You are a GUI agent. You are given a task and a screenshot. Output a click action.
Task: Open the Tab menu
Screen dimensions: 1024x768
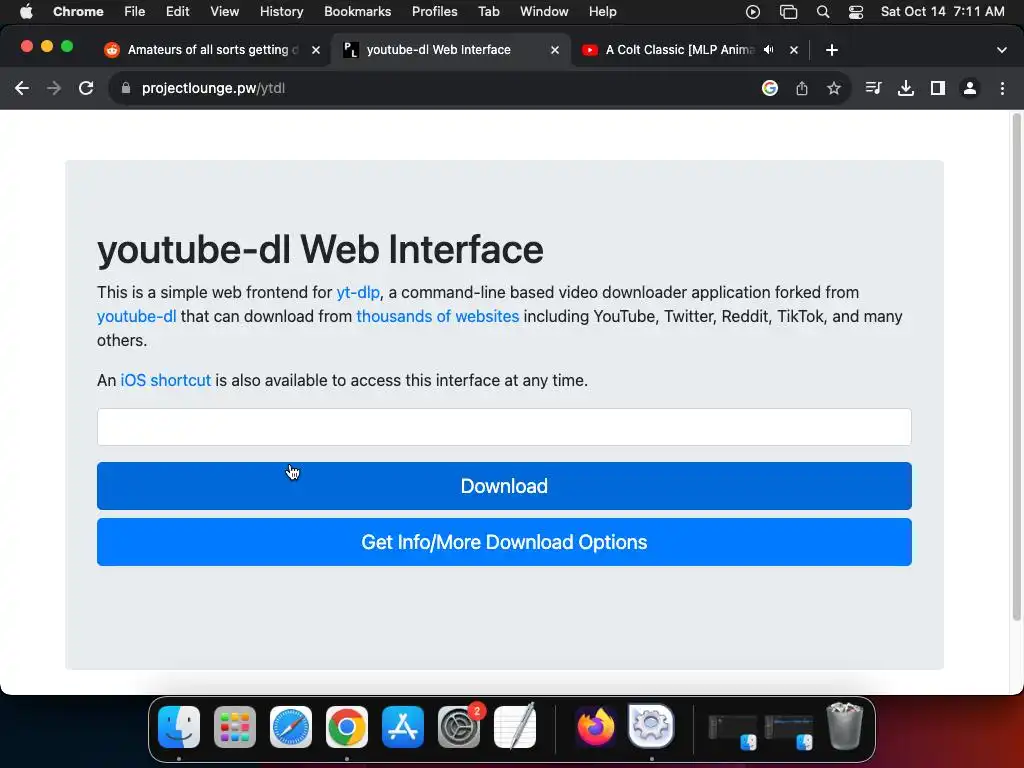click(488, 12)
